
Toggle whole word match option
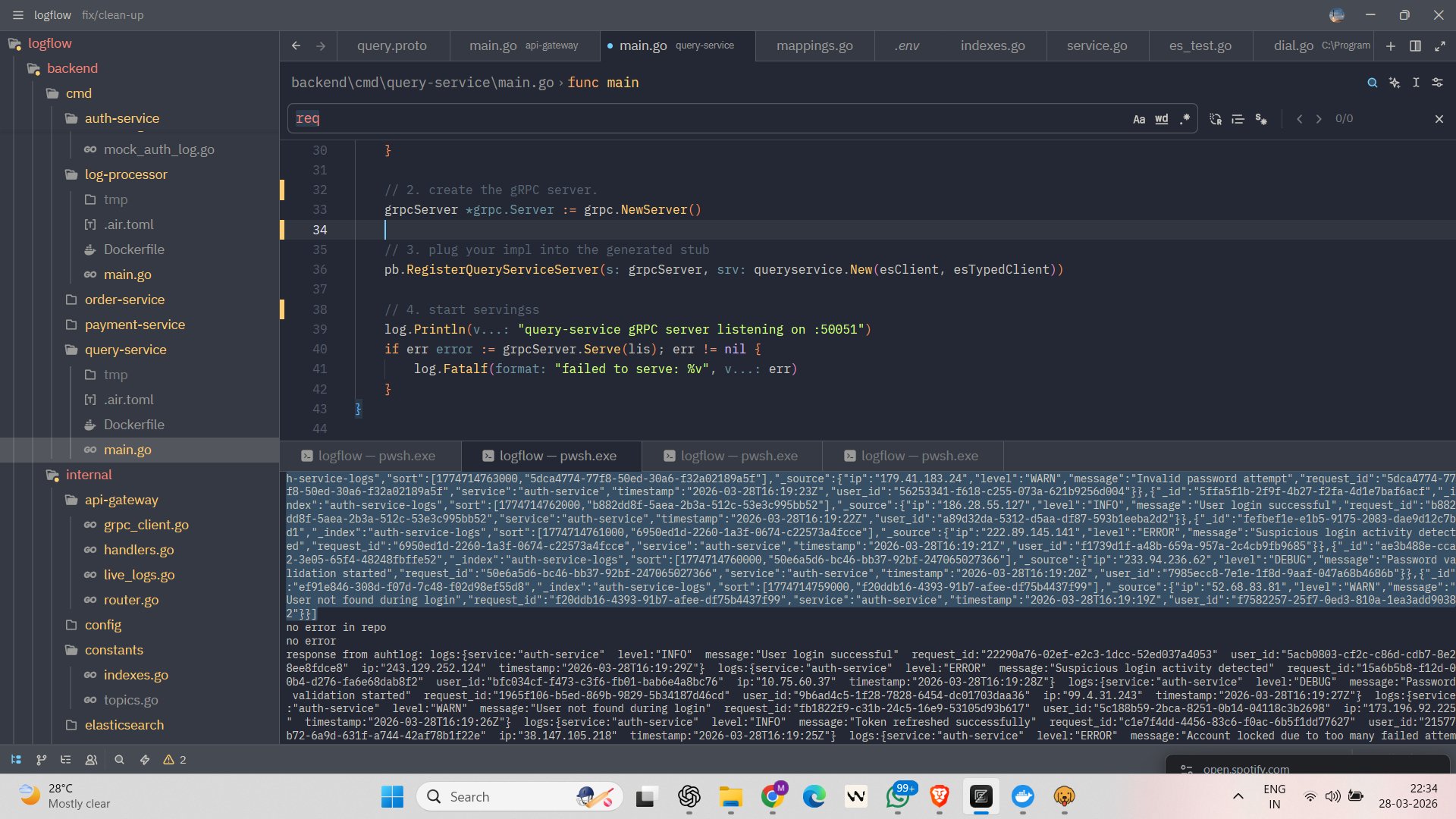click(x=1161, y=119)
